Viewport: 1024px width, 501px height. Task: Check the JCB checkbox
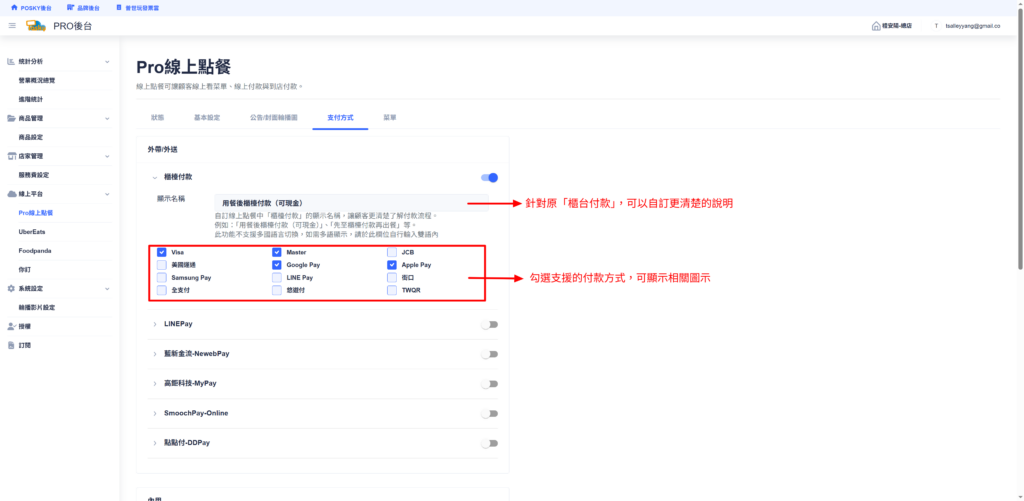391,252
